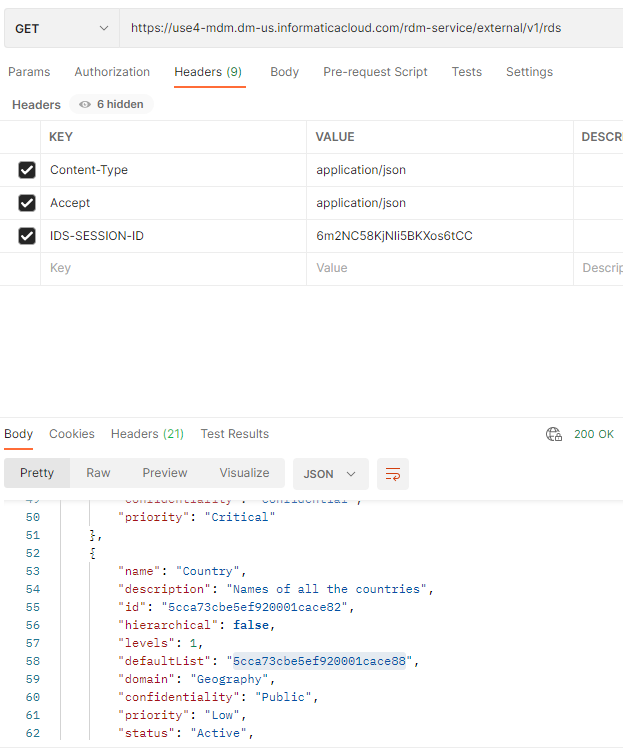Select the Headers (9) request tab
The width and height of the screenshot is (623, 755).
208,72
